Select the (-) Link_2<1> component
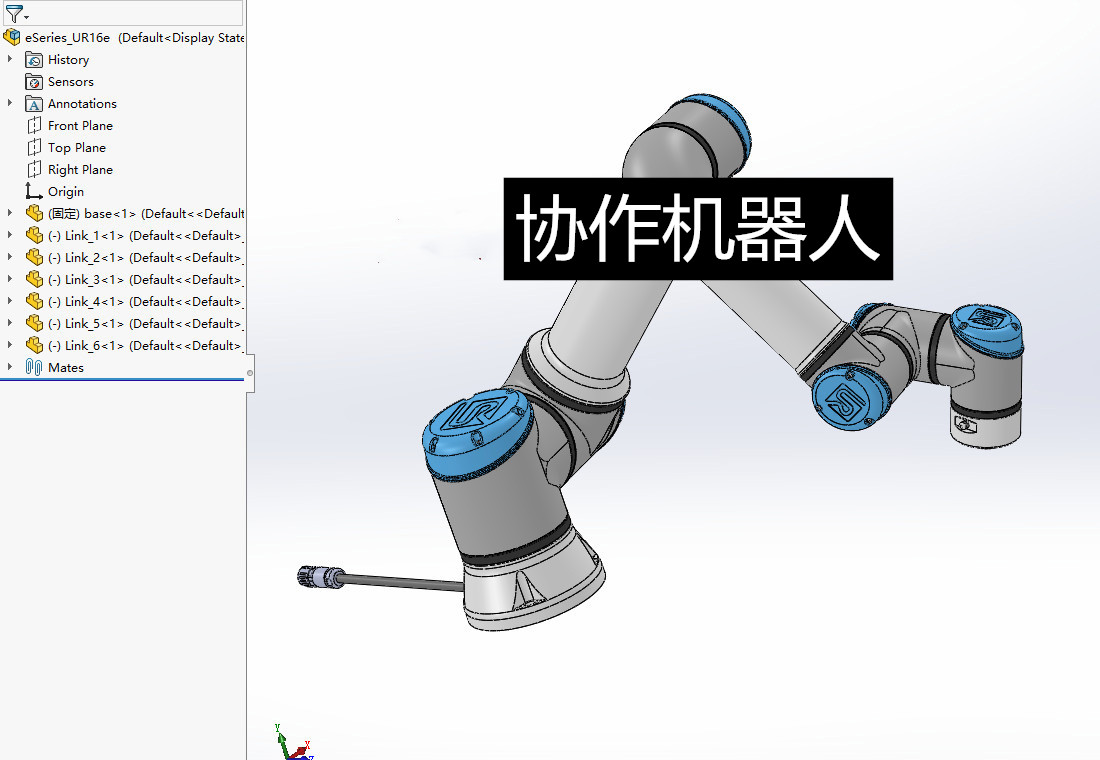 [x=146, y=258]
